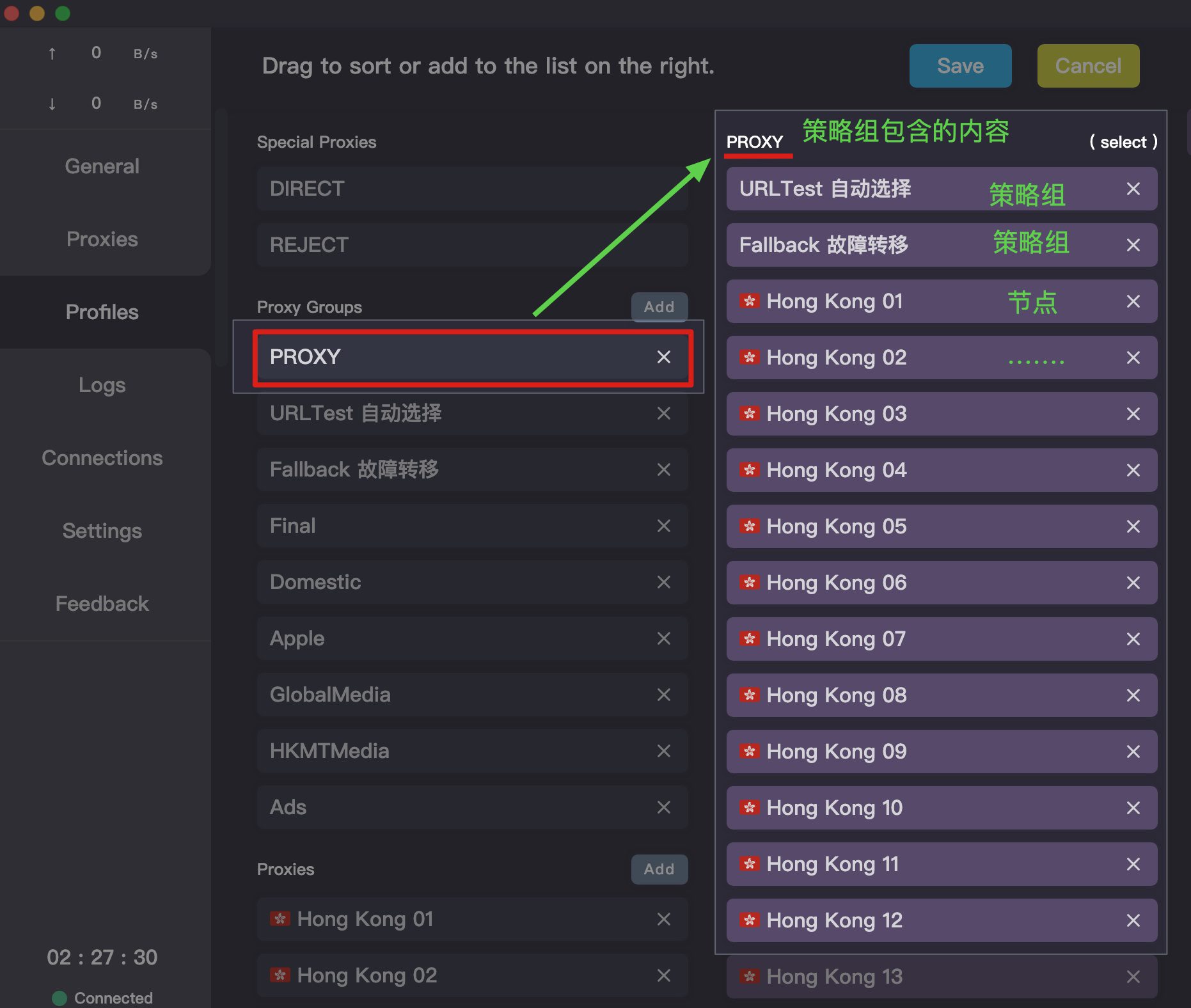This screenshot has height=1008, width=1191.
Task: Add a new proxy group
Action: [659, 307]
